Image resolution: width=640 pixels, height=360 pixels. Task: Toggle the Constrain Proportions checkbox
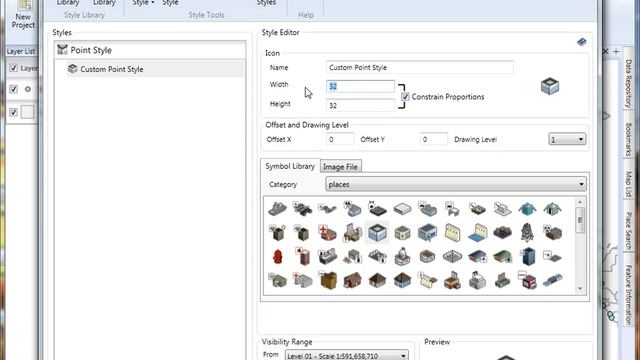pos(405,97)
